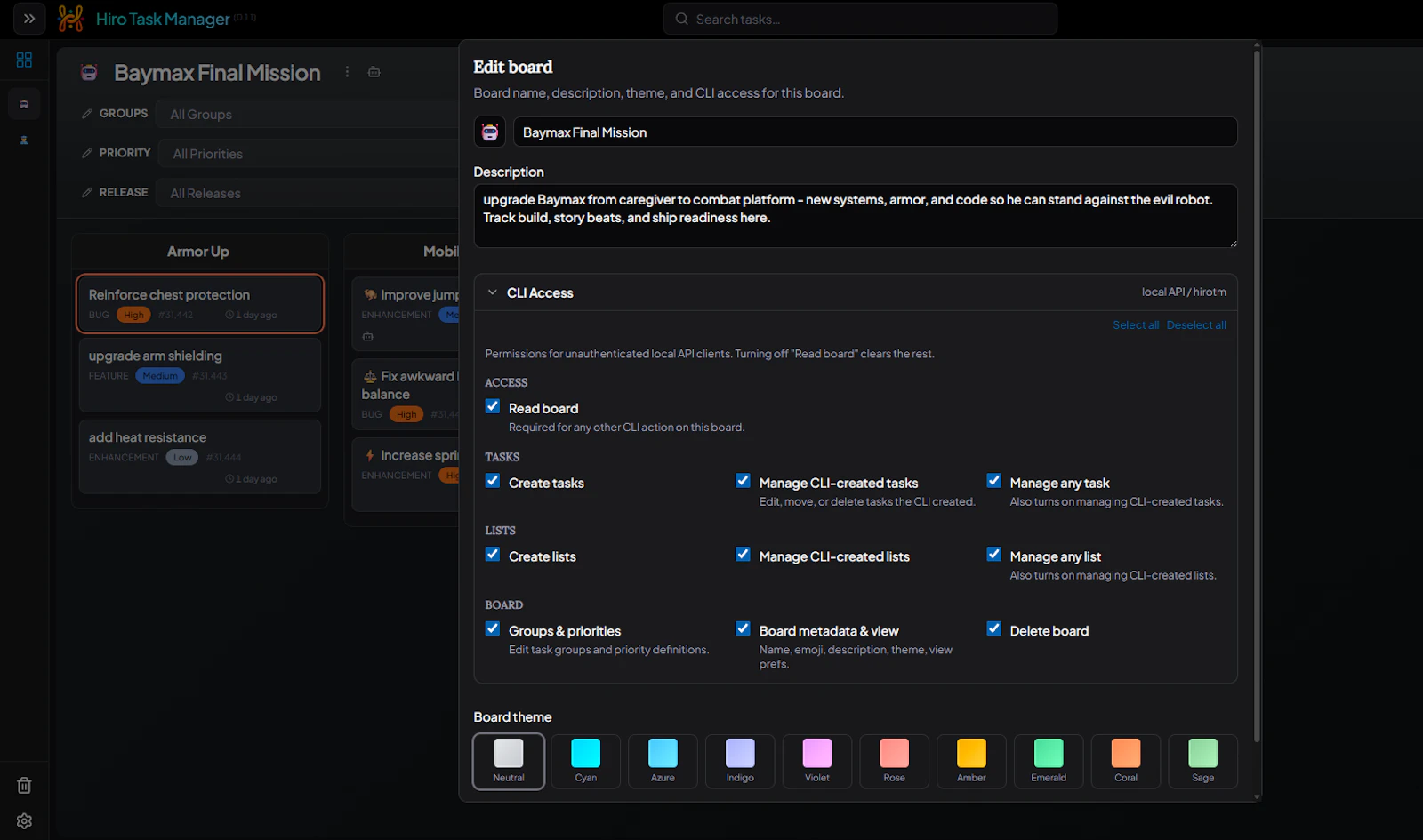
Task: Click the Description text area
Action: coord(856,216)
